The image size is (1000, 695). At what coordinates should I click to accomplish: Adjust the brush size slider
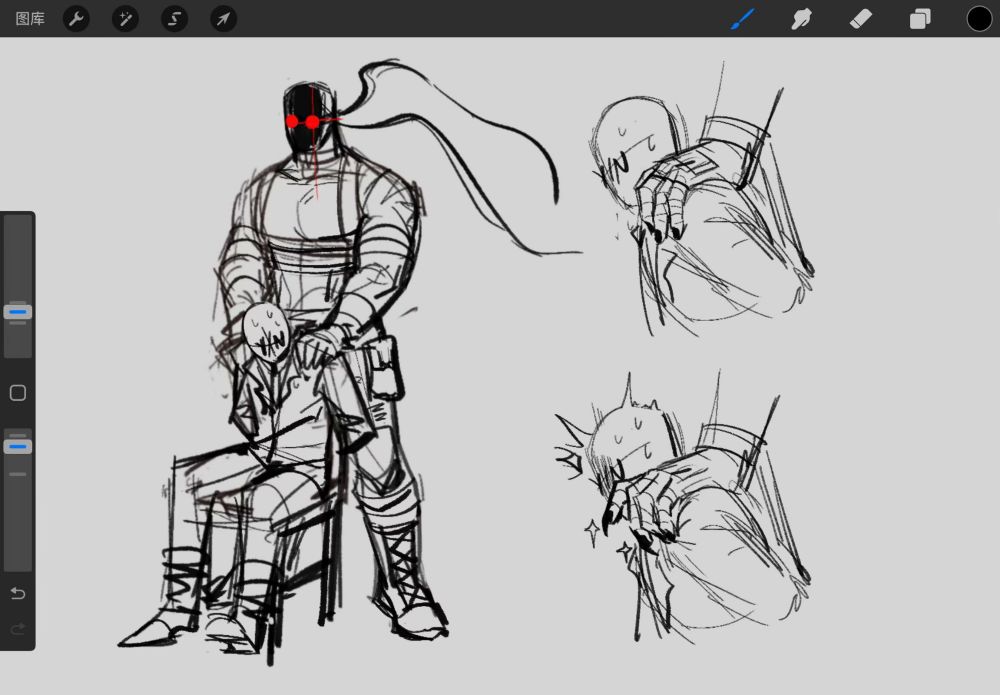click(18, 312)
